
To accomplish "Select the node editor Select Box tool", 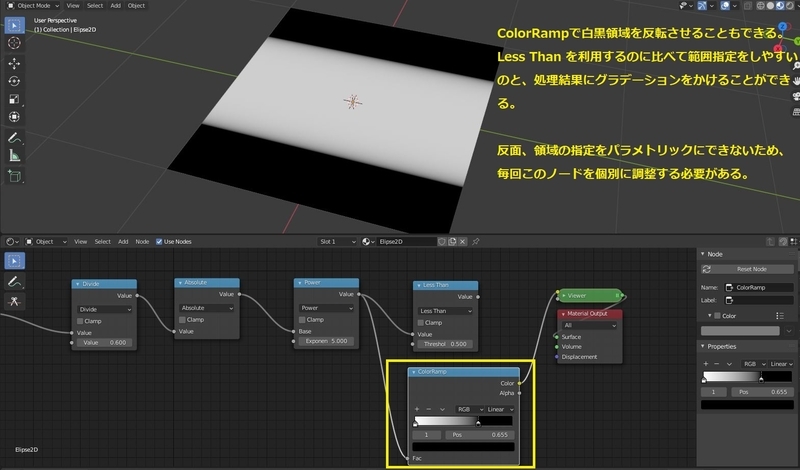I will [14, 261].
